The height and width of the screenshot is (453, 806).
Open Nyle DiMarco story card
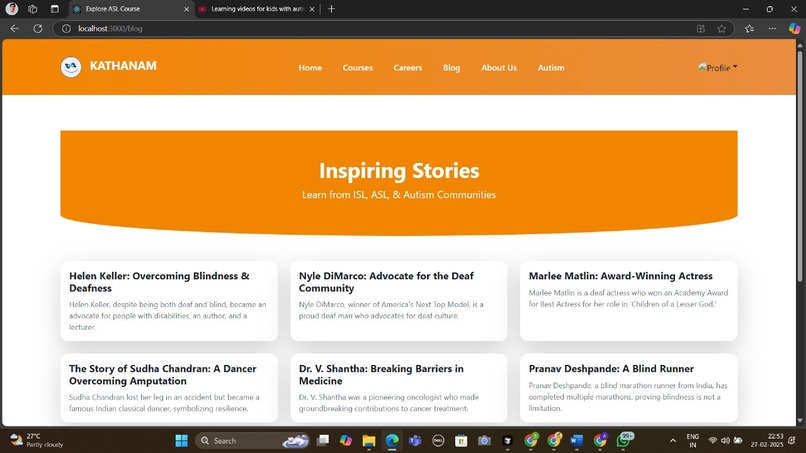pyautogui.click(x=399, y=301)
